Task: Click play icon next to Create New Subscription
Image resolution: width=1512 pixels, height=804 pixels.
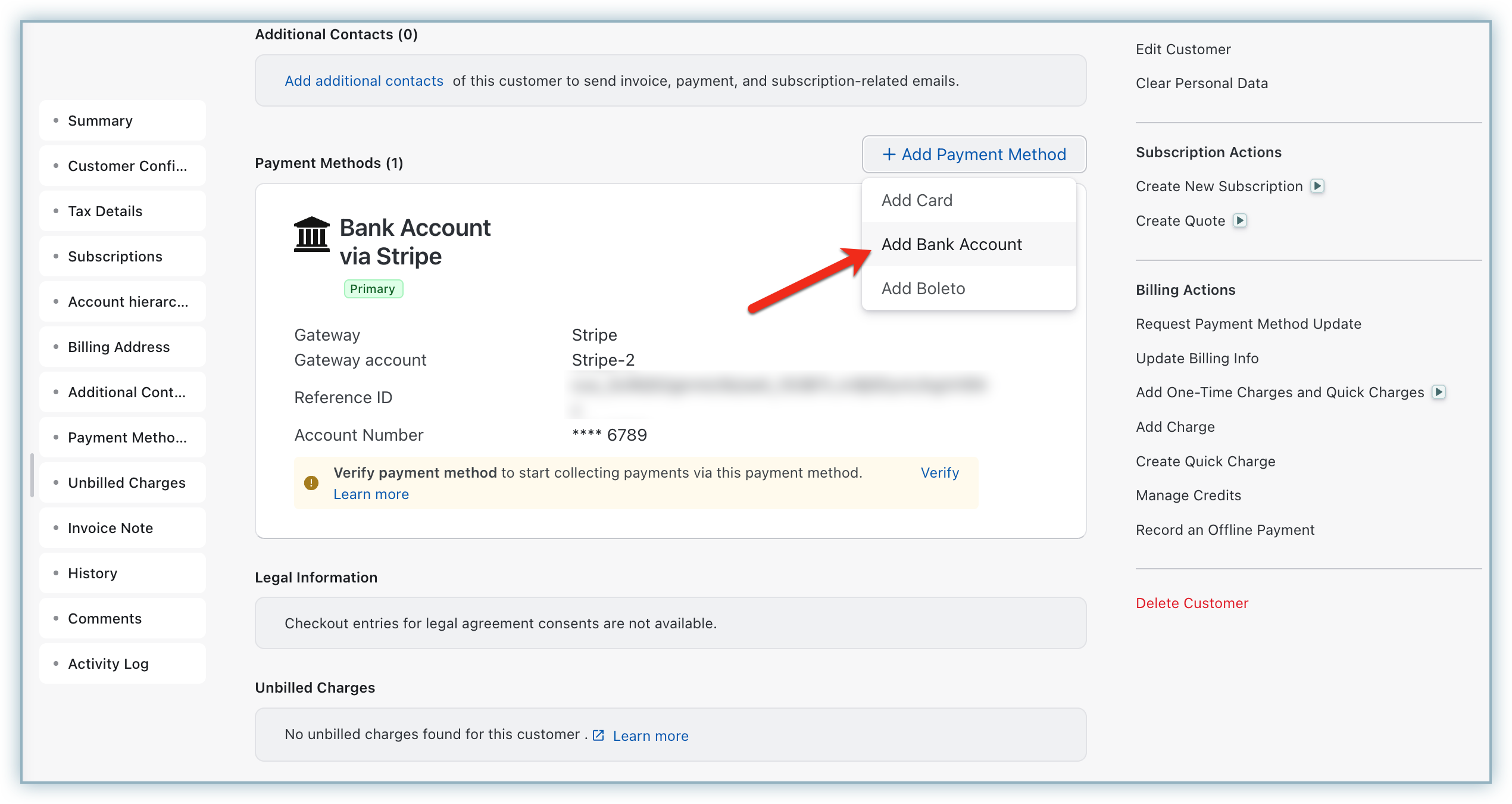Action: (x=1317, y=186)
